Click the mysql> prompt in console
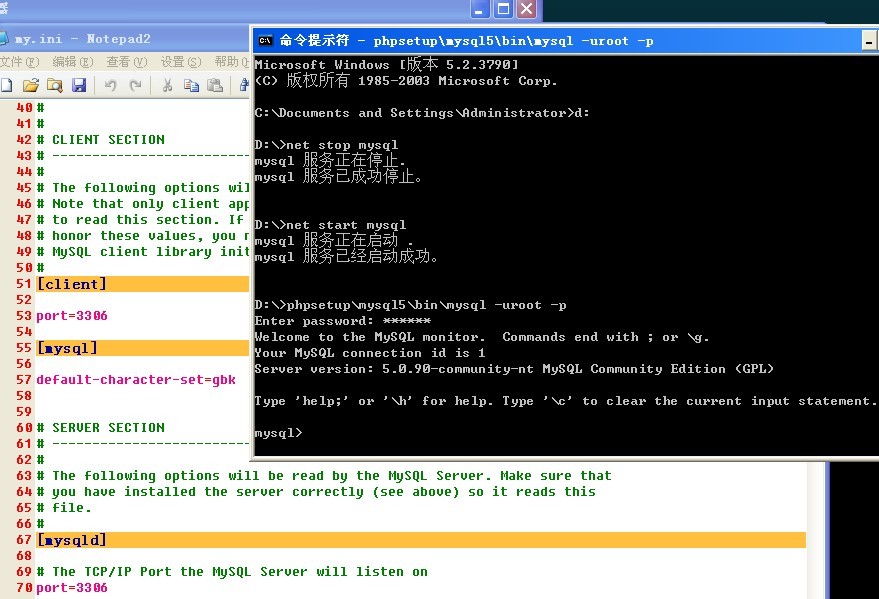This screenshot has height=599, width=879. point(278,433)
